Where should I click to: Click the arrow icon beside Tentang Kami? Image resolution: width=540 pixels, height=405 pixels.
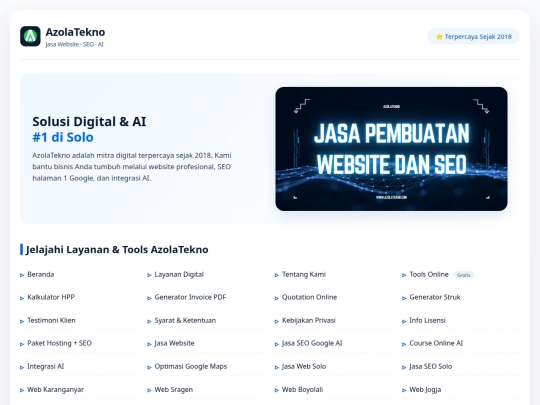pyautogui.click(x=277, y=275)
